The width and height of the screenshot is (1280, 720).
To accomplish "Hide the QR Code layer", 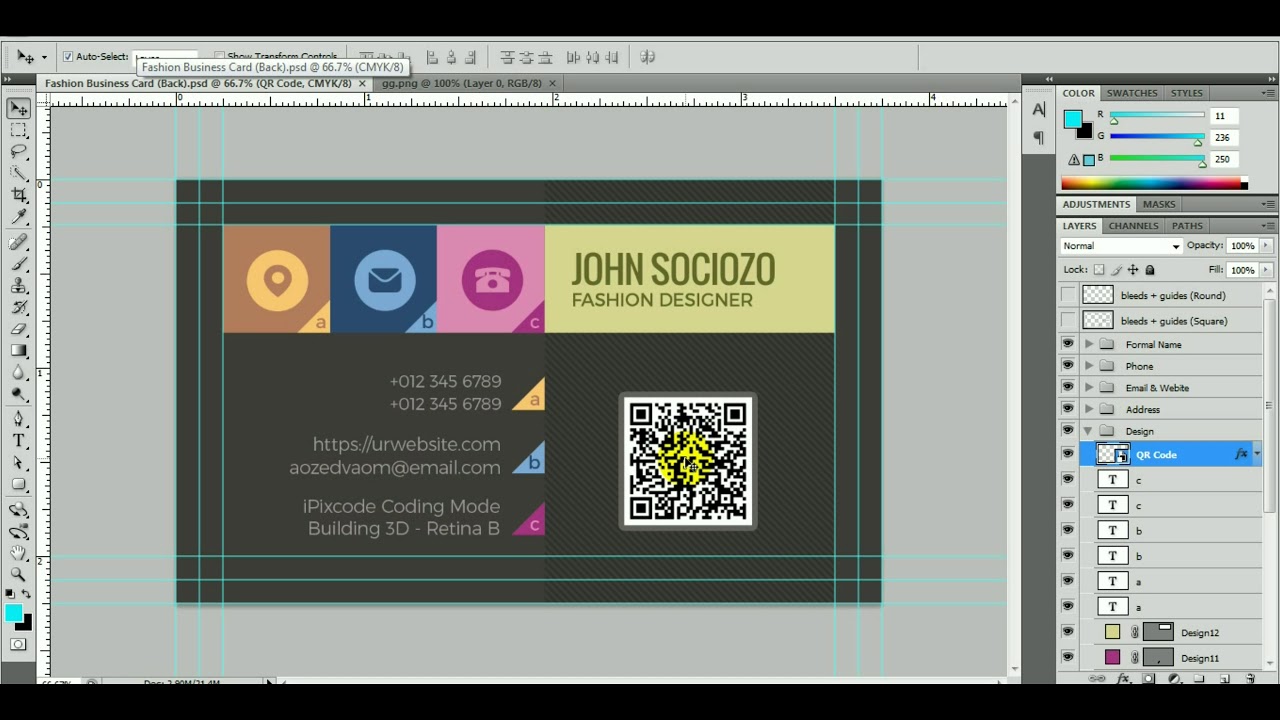I will click(x=1068, y=454).
